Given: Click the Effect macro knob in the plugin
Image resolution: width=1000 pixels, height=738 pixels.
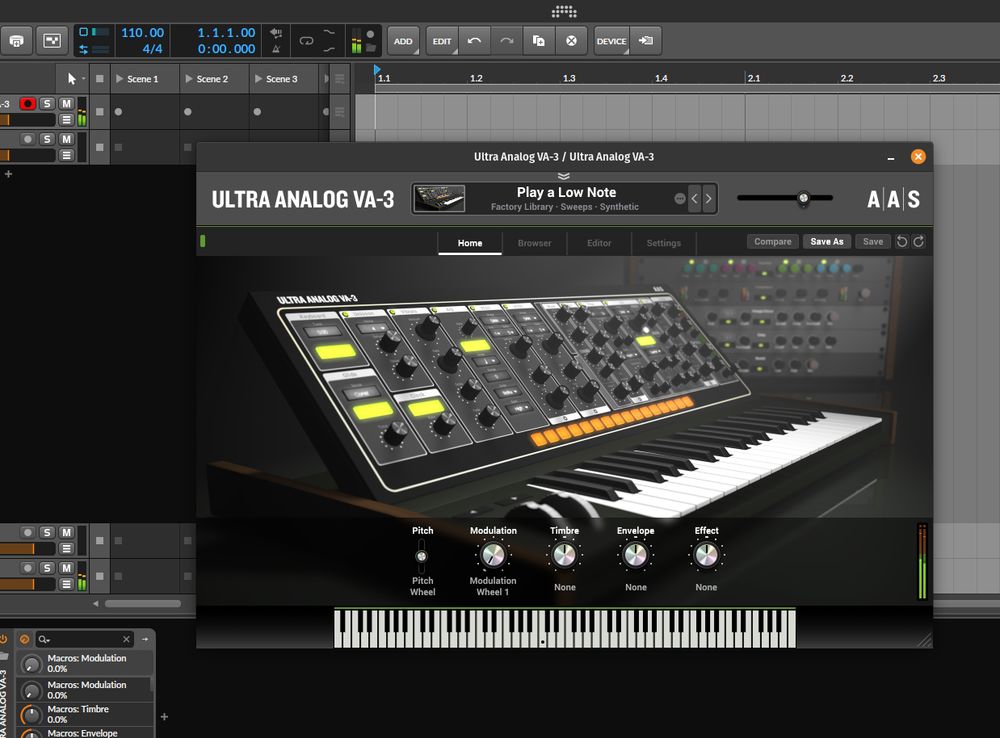Looking at the screenshot, I should coord(706,555).
